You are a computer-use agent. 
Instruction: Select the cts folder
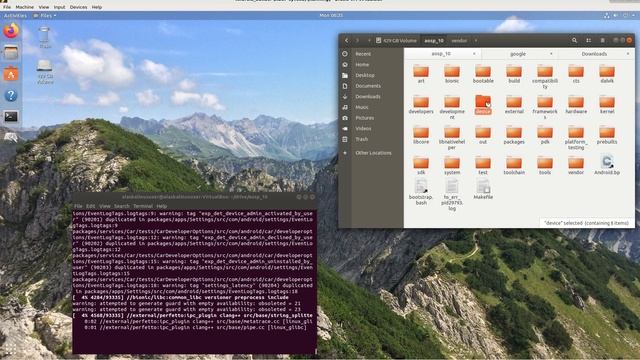pyautogui.click(x=576, y=74)
